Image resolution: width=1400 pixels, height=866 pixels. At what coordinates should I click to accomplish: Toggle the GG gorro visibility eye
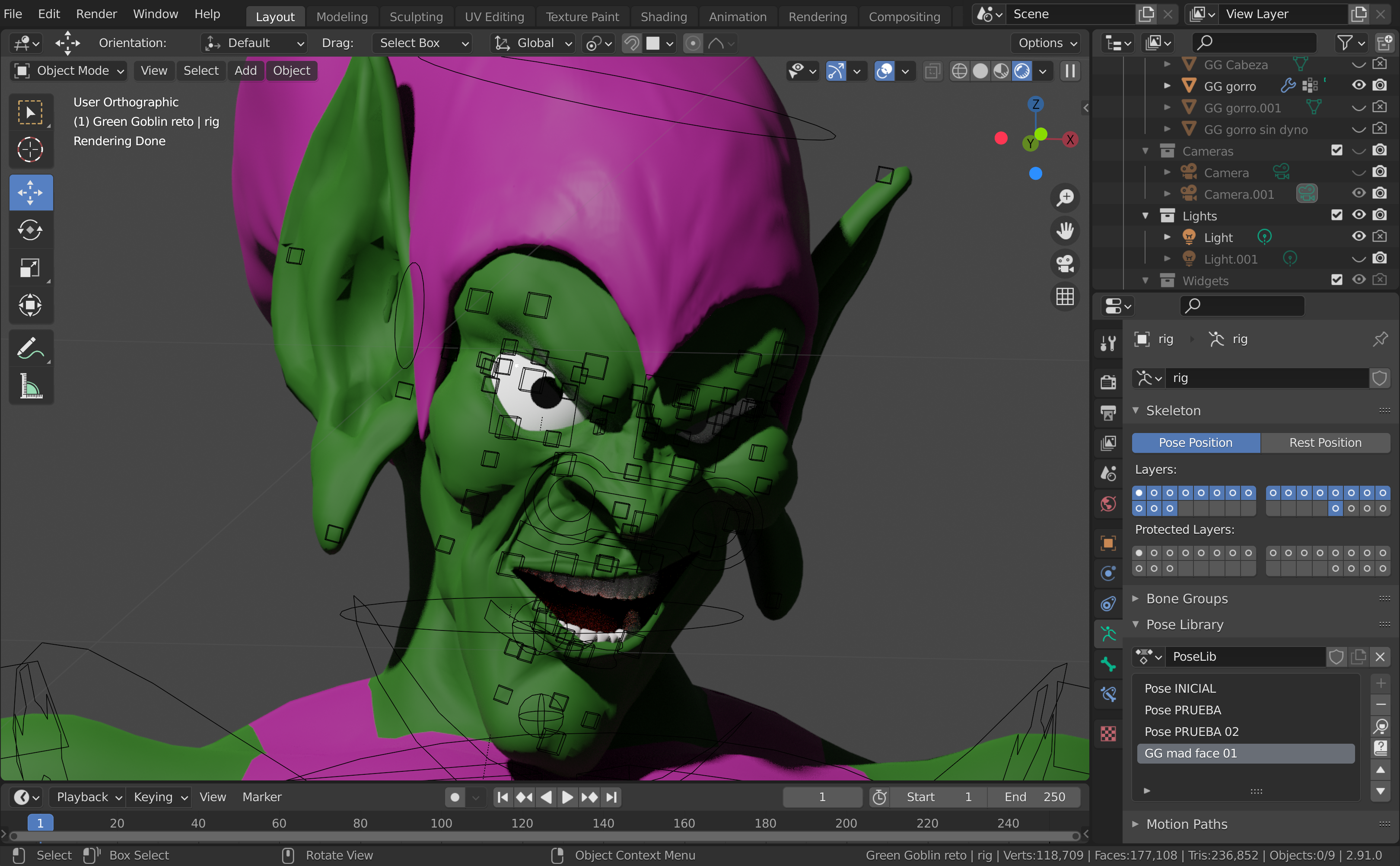(x=1358, y=85)
